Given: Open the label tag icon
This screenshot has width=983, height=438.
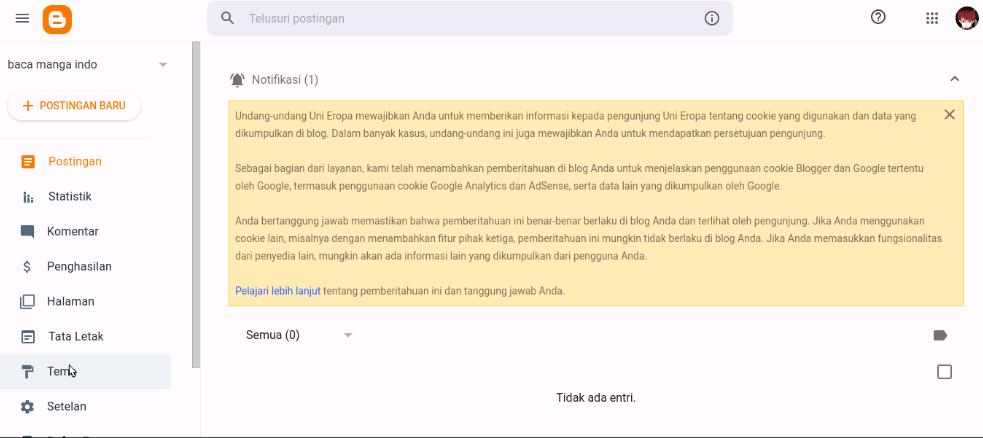Looking at the screenshot, I should click(x=940, y=335).
